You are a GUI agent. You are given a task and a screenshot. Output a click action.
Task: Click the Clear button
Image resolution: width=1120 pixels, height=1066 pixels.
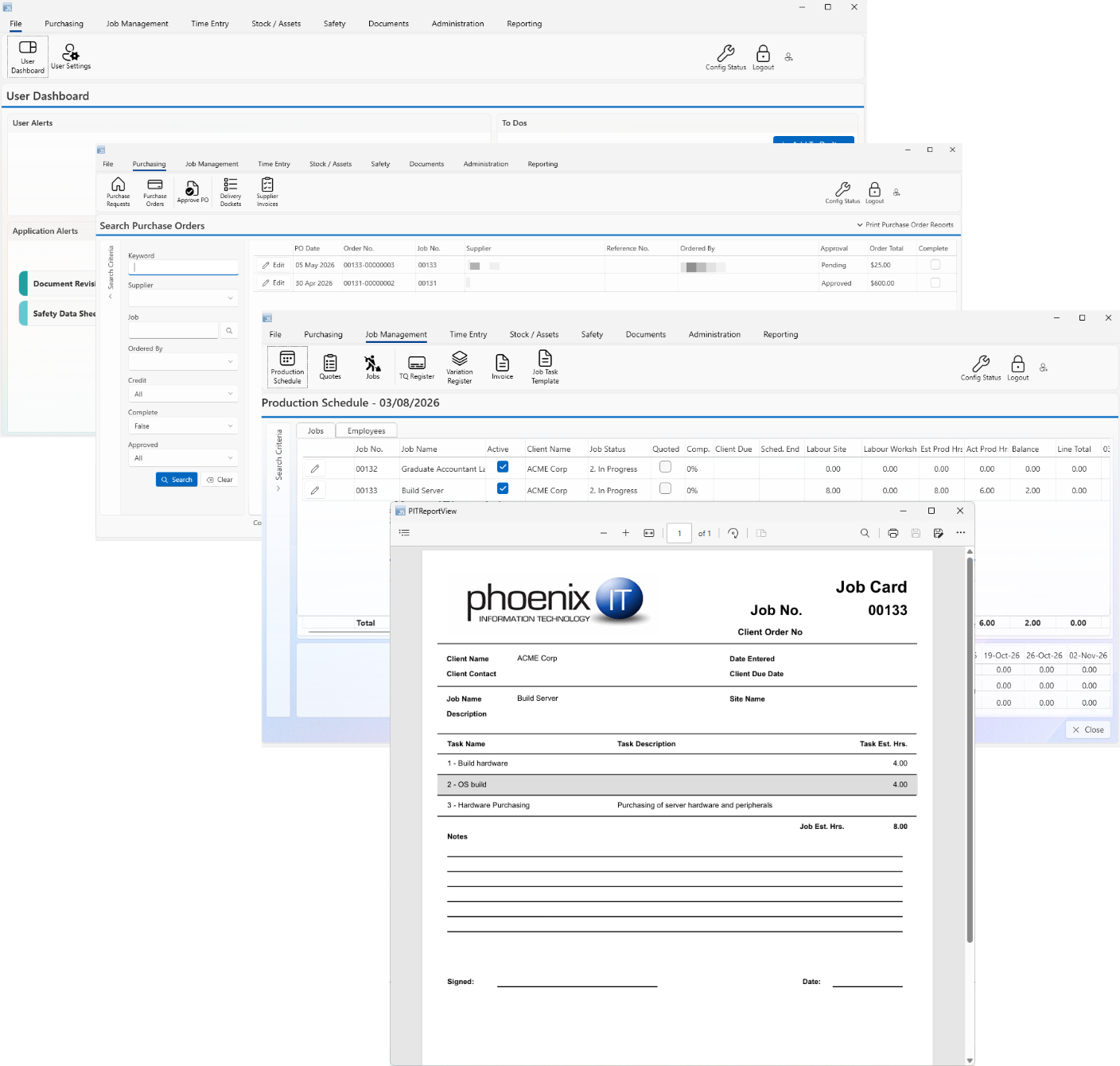pos(220,480)
